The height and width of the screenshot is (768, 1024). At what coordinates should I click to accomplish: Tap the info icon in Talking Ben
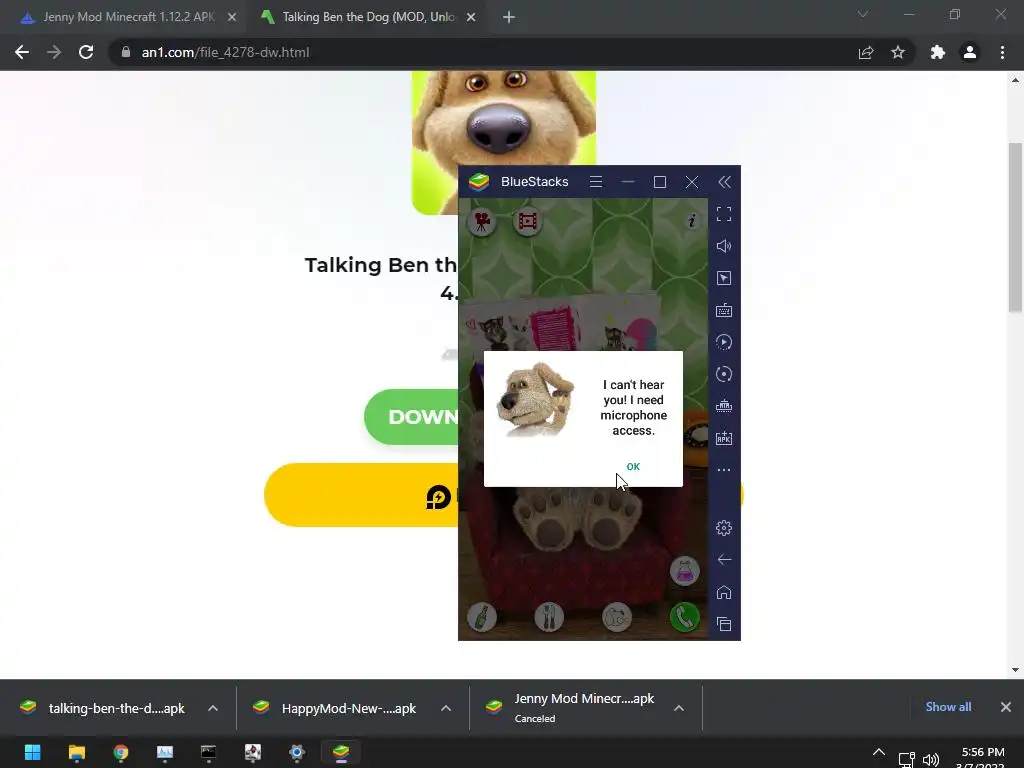(692, 221)
